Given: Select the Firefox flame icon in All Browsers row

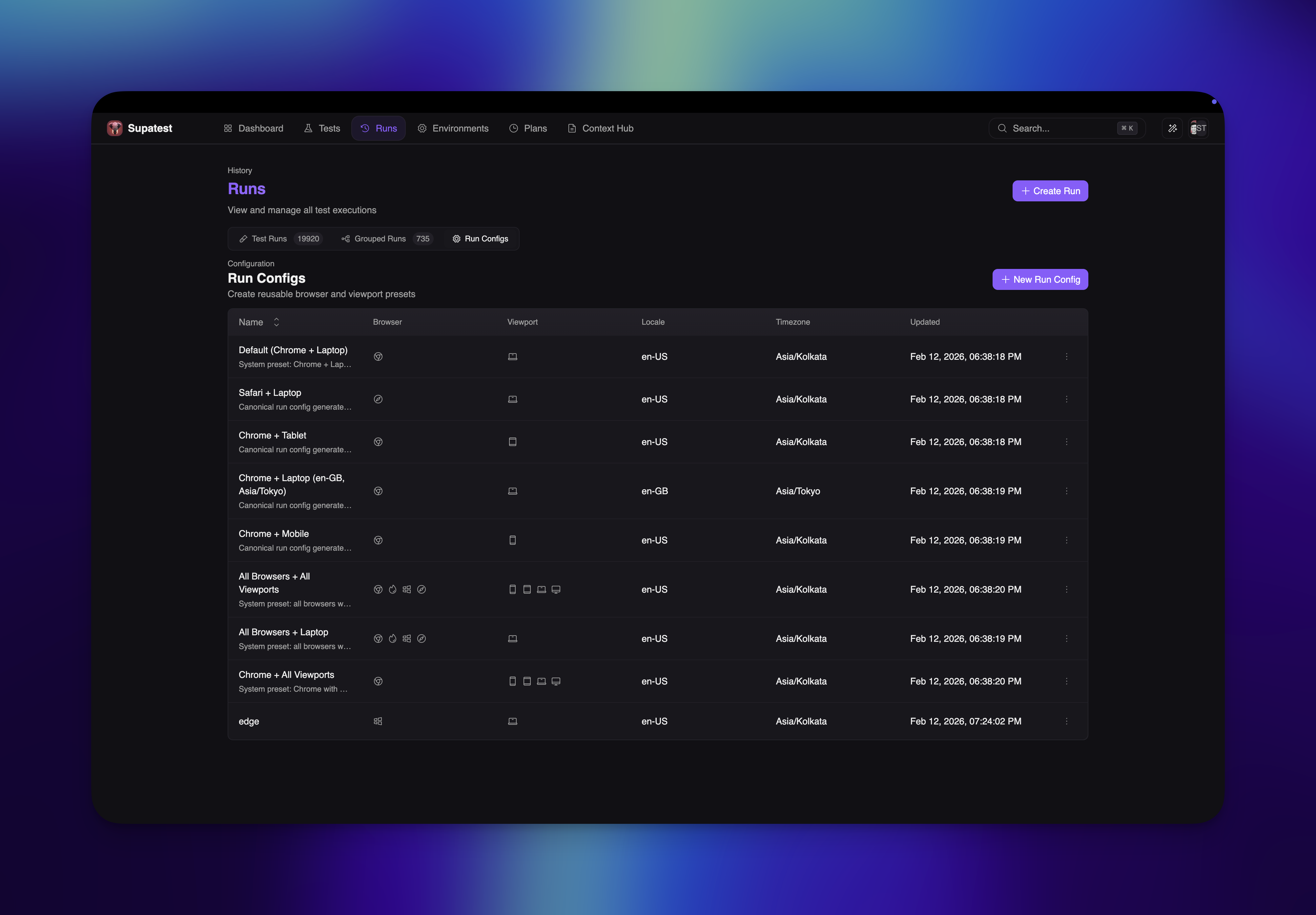Looking at the screenshot, I should point(393,590).
